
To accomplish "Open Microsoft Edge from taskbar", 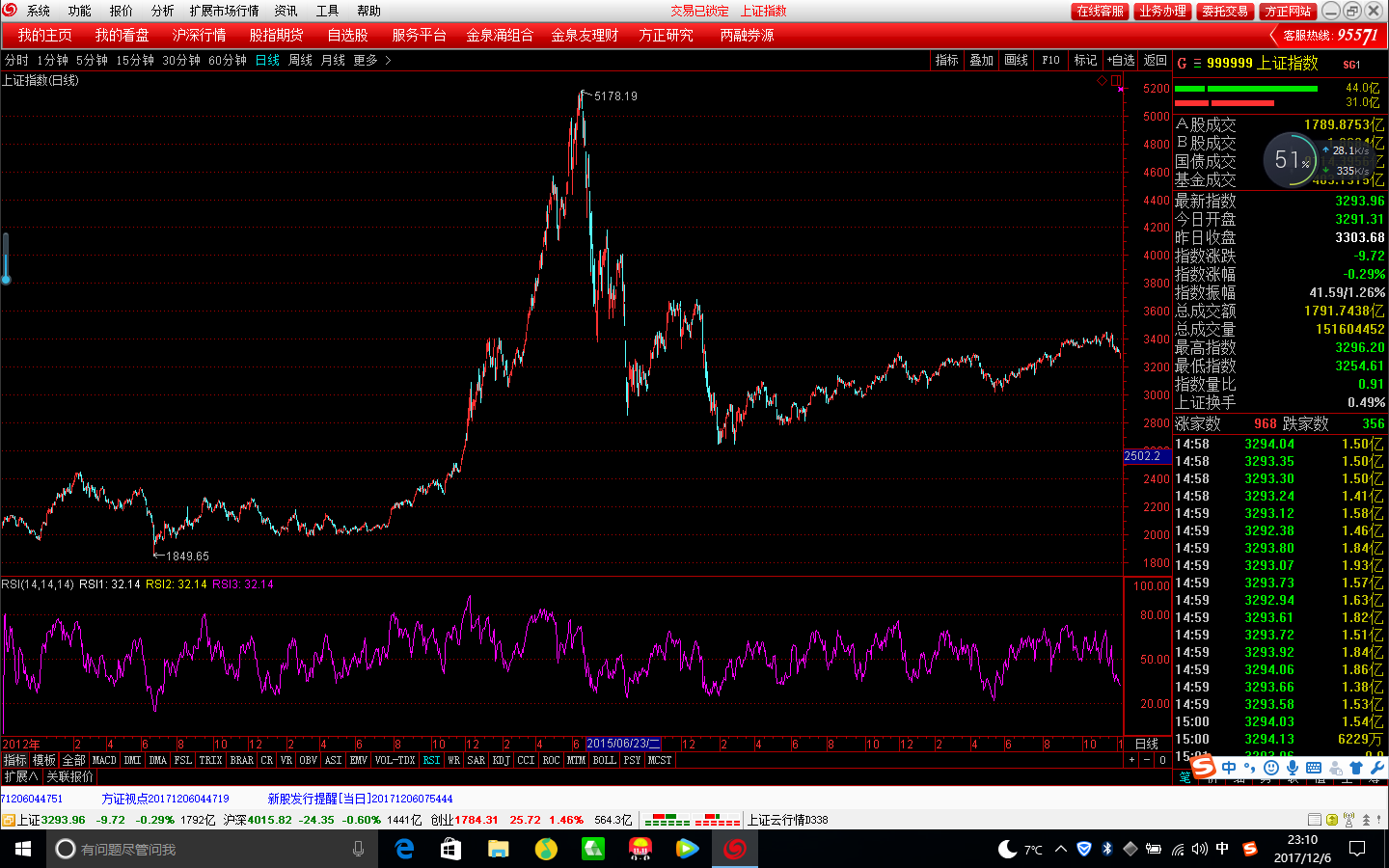I will pyautogui.click(x=404, y=849).
